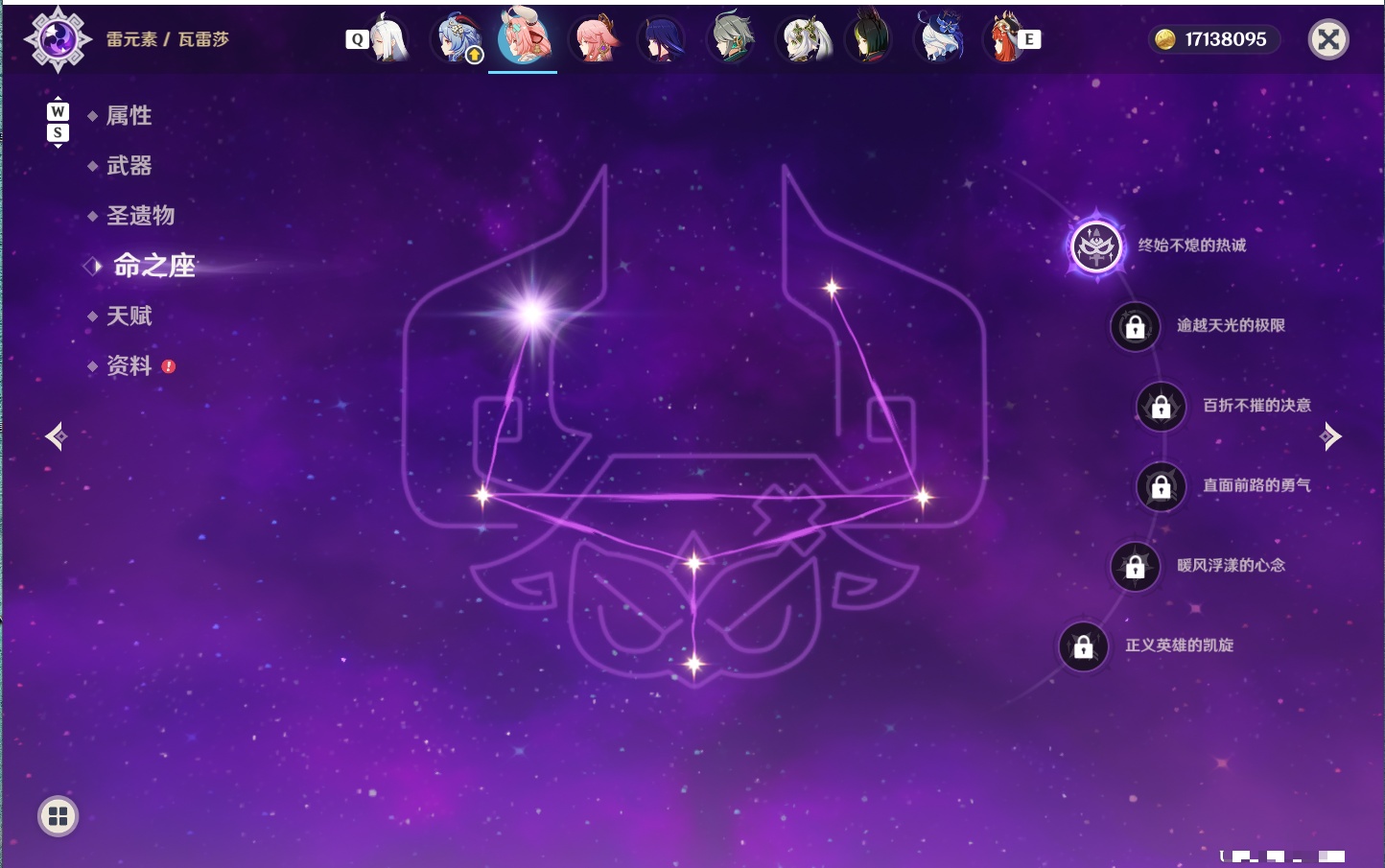1385x868 pixels.
Task: Choose Raiden Shogun's dark purple-haired avatar
Action: tap(662, 39)
